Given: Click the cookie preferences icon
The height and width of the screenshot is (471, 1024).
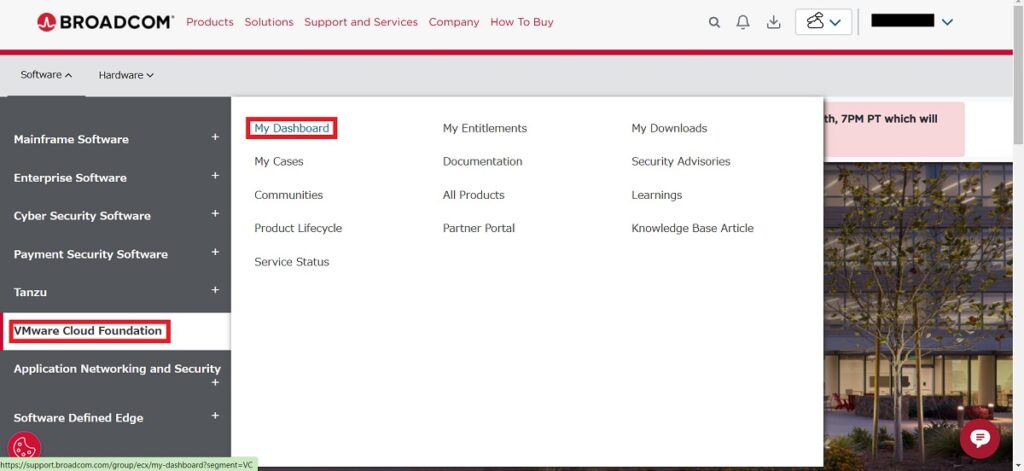Looking at the screenshot, I should click(24, 447).
